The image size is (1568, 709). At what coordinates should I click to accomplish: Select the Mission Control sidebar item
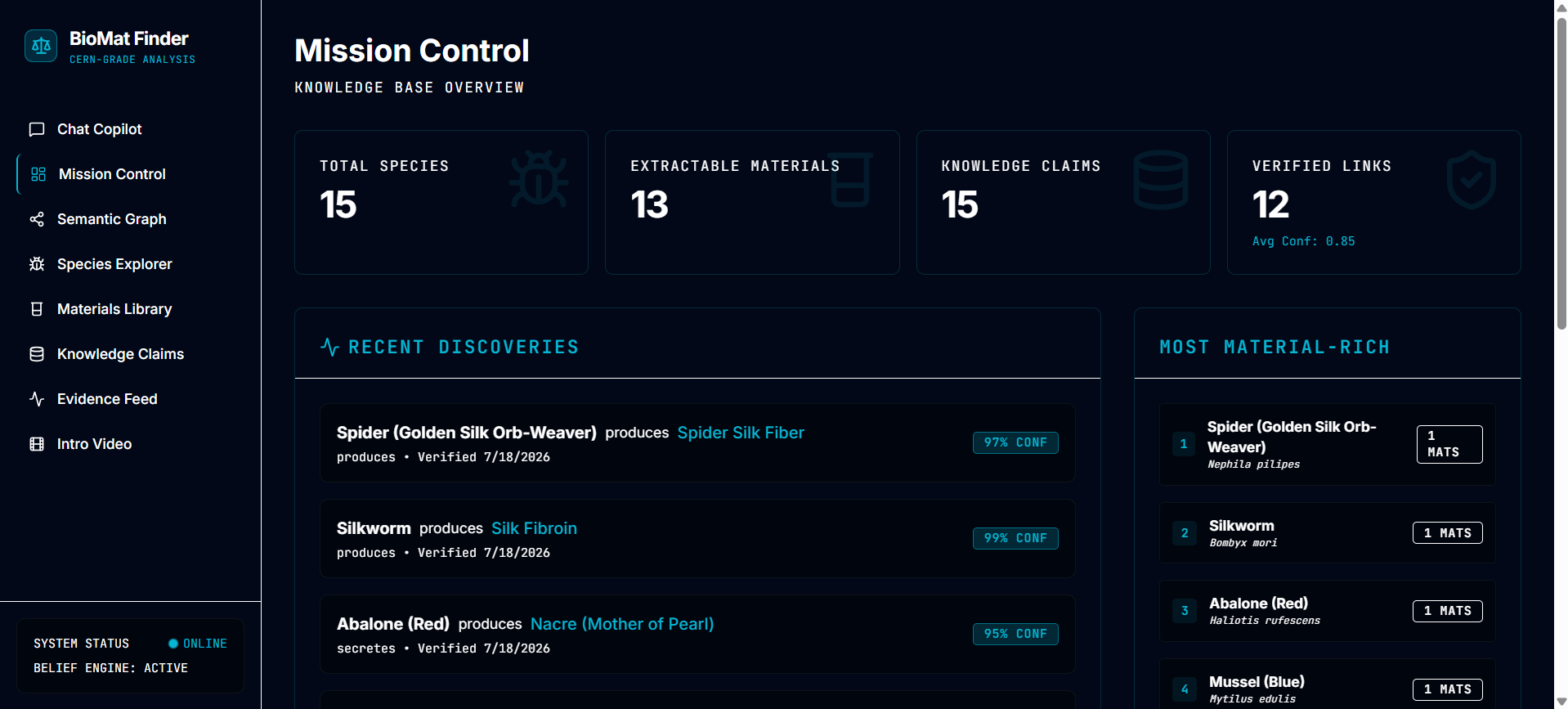pyautogui.click(x=131, y=174)
